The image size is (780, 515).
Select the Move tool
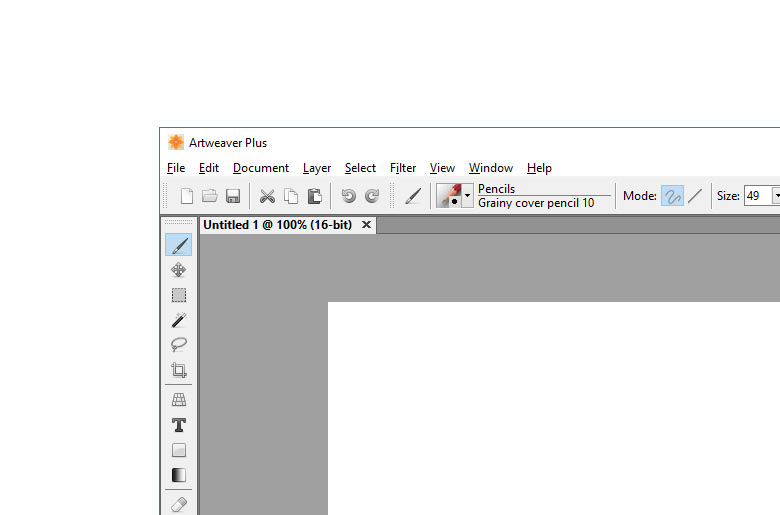coord(179,270)
